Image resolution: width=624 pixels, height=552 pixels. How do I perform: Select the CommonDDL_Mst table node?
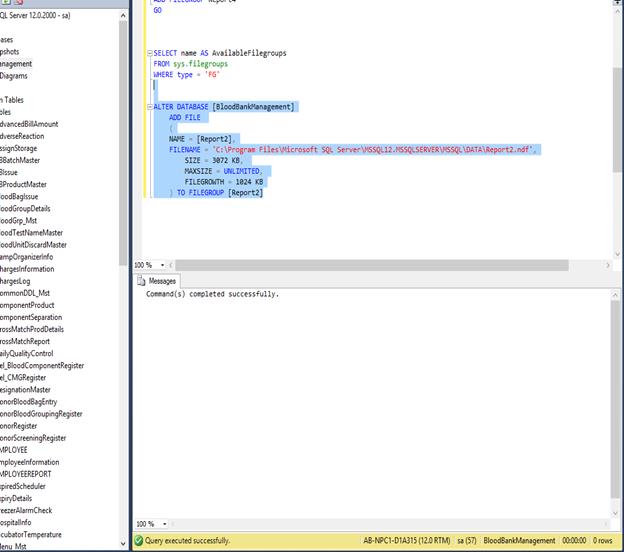tap(25, 293)
